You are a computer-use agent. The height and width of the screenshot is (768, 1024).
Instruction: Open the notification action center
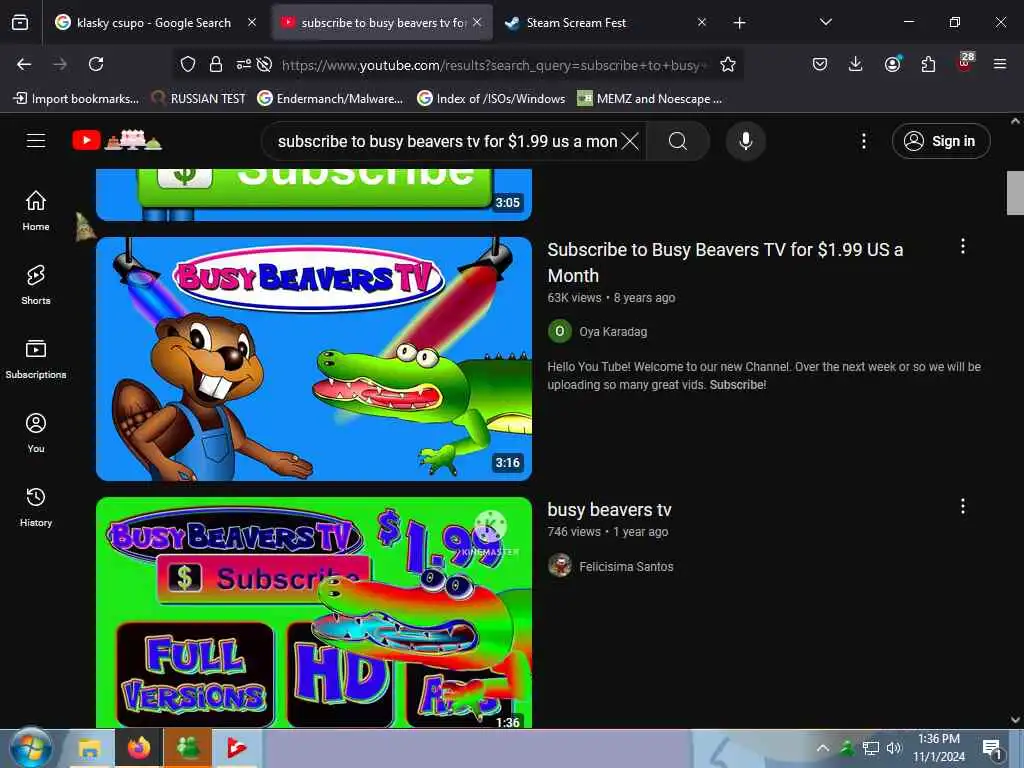[x=992, y=748]
